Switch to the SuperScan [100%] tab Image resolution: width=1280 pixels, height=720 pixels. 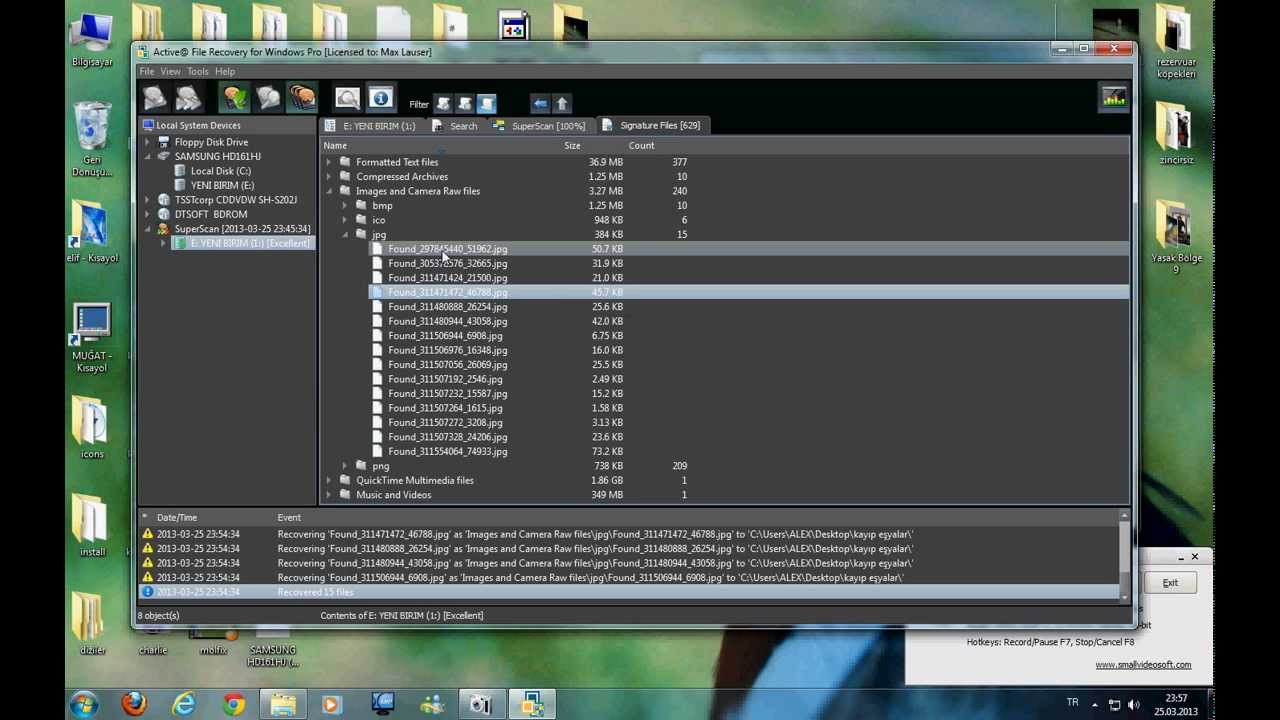coord(540,126)
